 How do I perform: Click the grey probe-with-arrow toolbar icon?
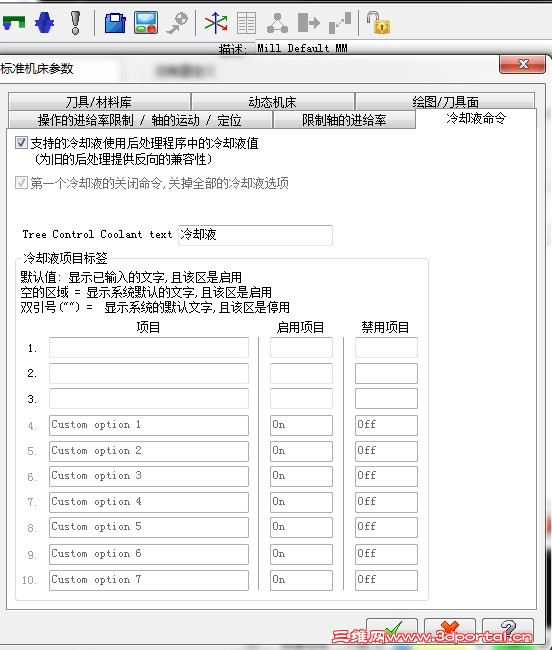coord(177,23)
